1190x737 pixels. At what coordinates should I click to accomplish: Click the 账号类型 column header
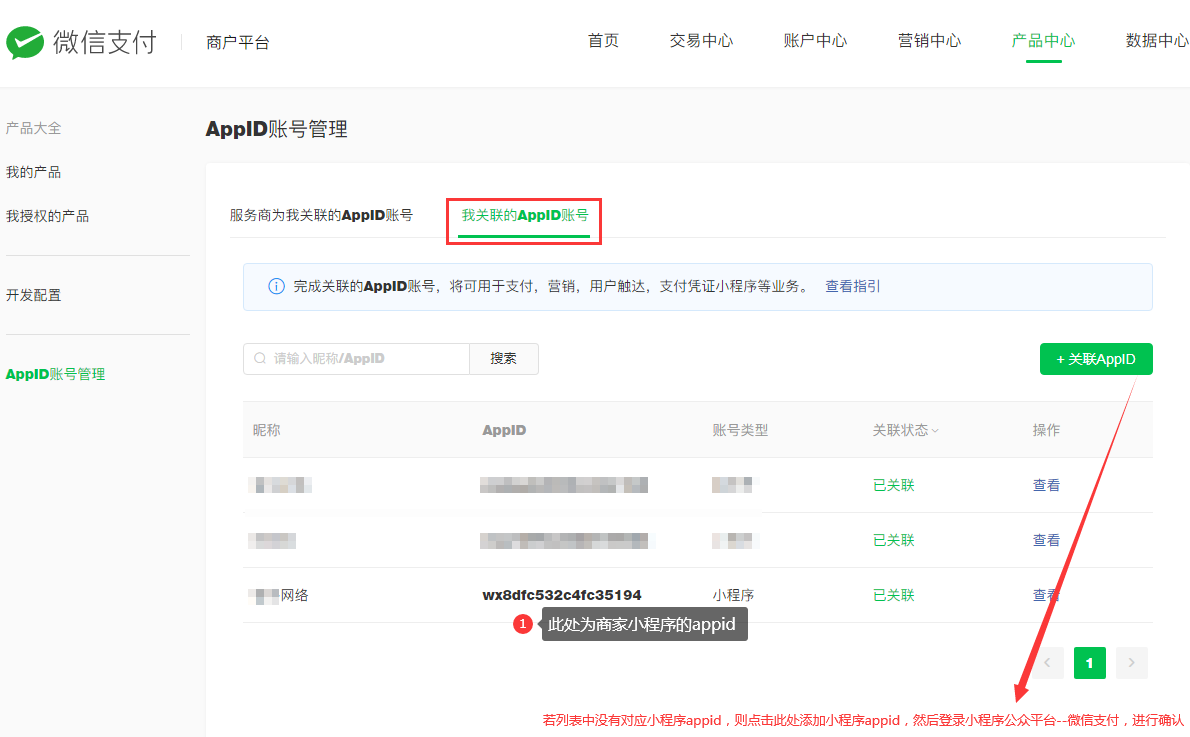point(740,430)
